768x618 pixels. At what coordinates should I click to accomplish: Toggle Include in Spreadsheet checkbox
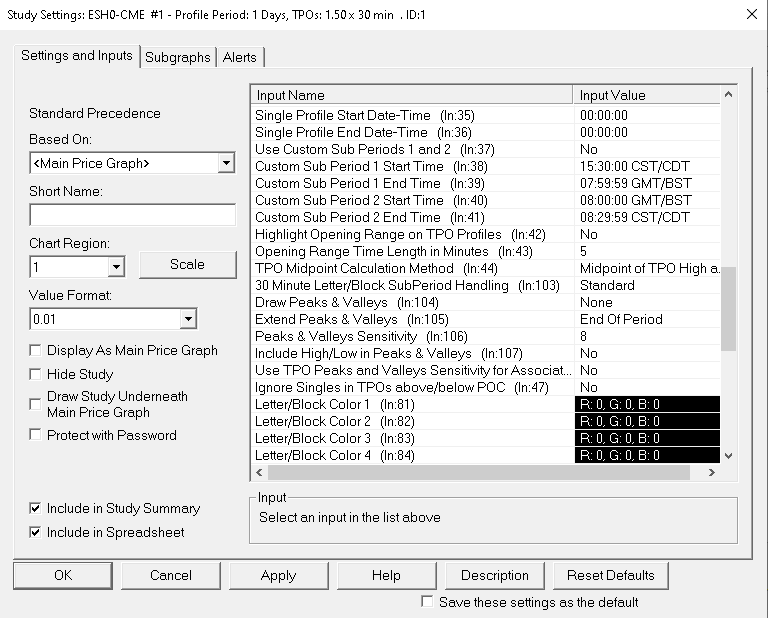pos(35,532)
